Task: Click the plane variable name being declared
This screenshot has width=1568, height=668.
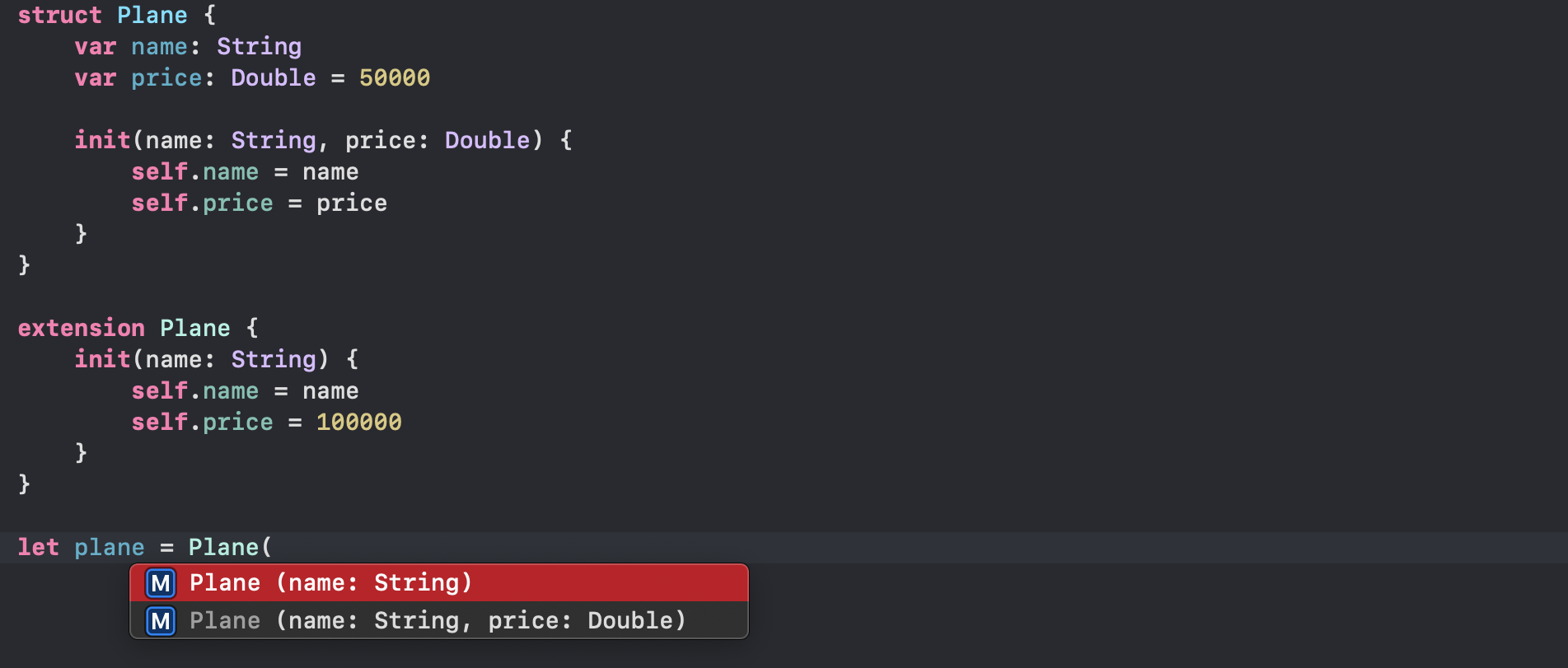Action: point(110,547)
